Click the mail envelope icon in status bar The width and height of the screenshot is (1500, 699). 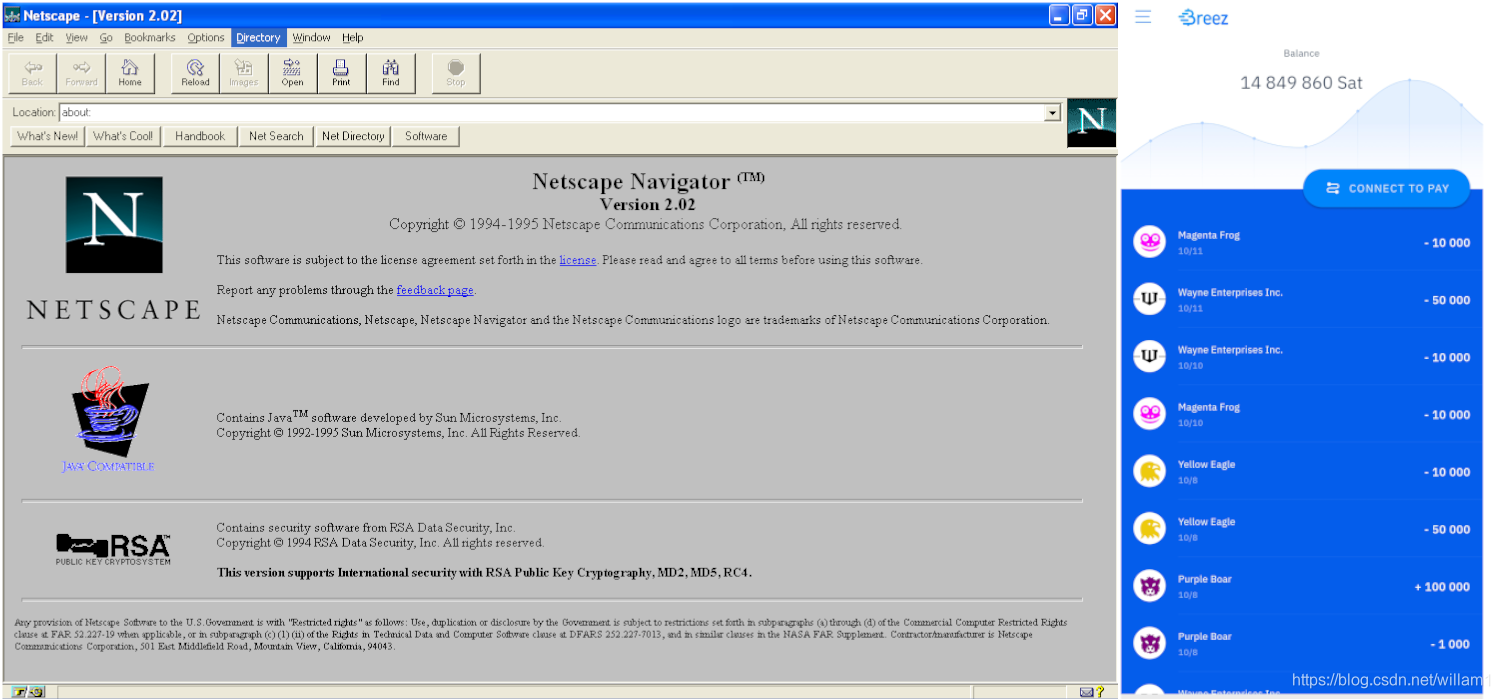pyautogui.click(x=1085, y=691)
